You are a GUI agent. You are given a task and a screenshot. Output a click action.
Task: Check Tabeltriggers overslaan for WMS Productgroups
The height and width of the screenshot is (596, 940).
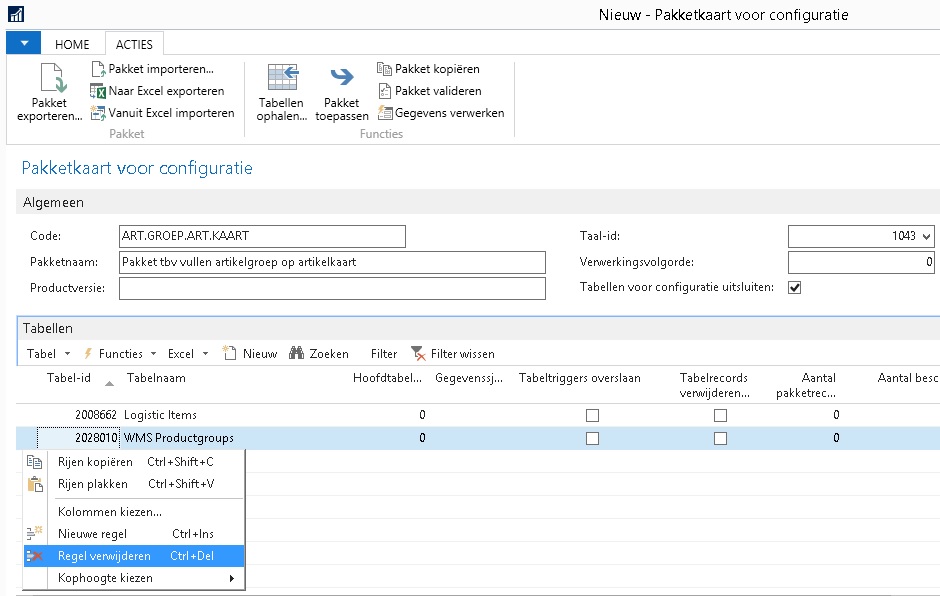tap(592, 439)
